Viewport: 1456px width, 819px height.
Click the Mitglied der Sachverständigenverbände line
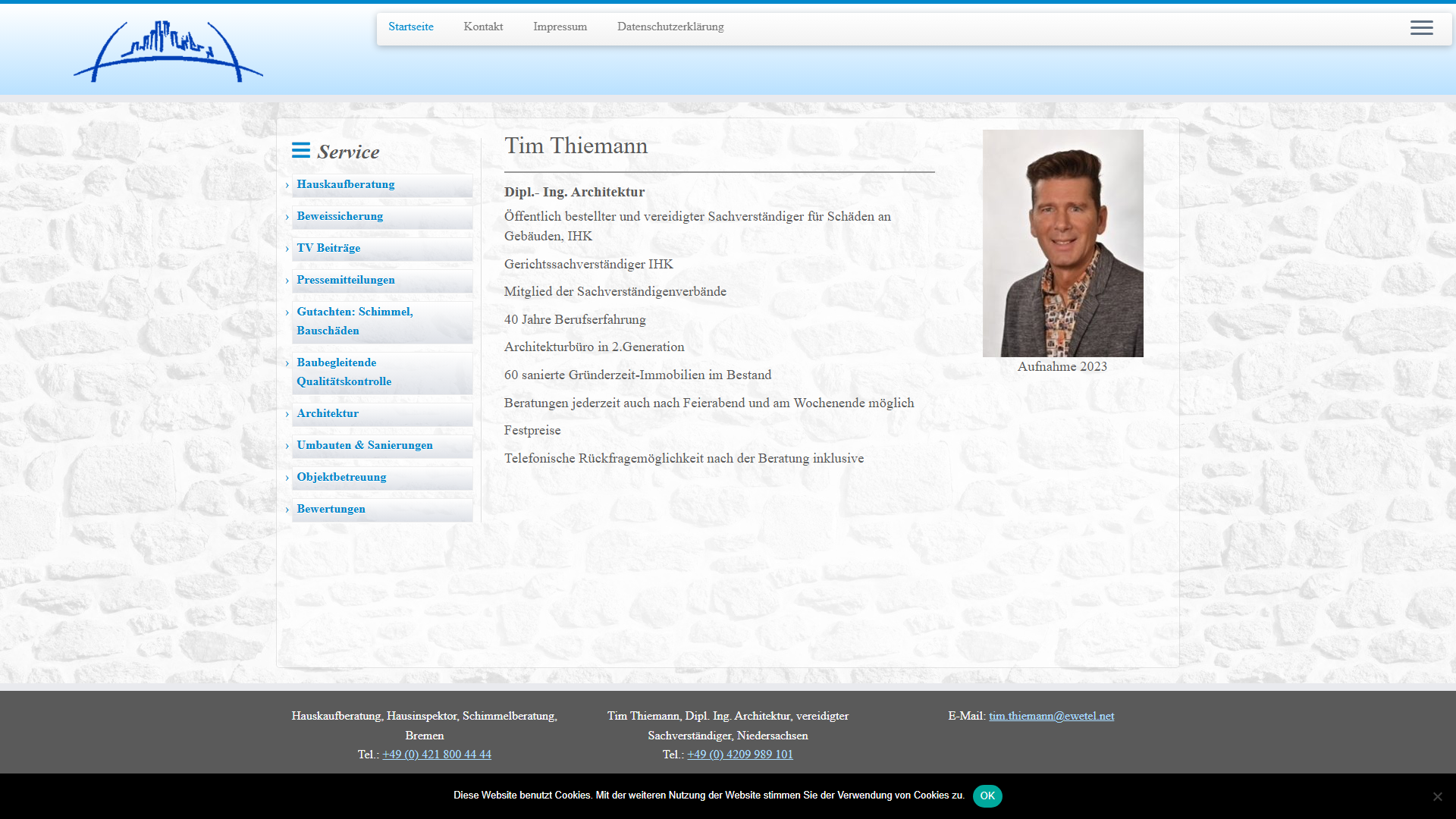[x=615, y=292]
